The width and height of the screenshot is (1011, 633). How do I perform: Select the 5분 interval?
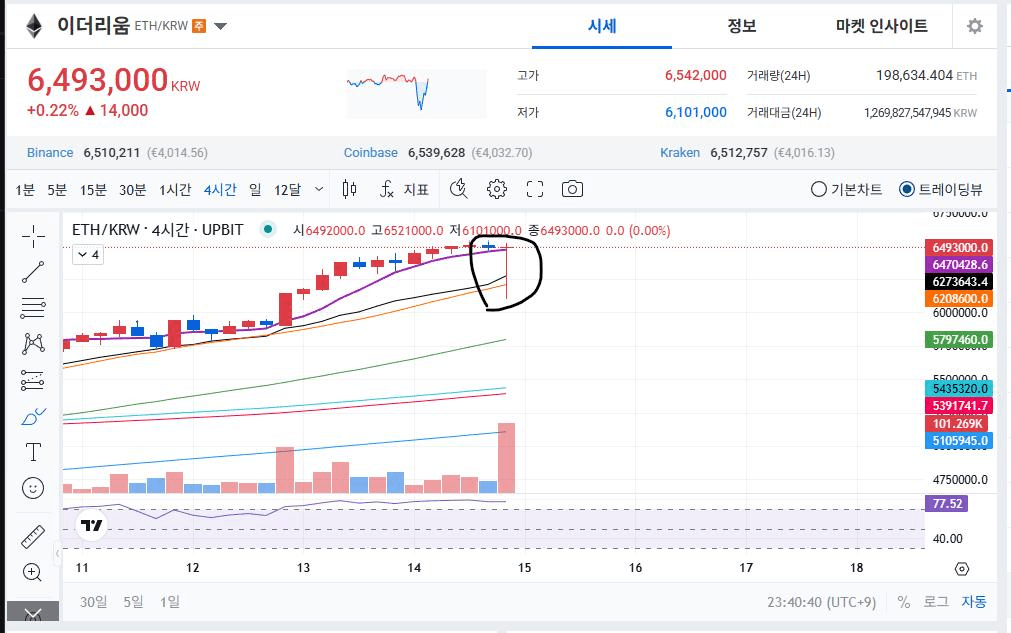[57, 190]
